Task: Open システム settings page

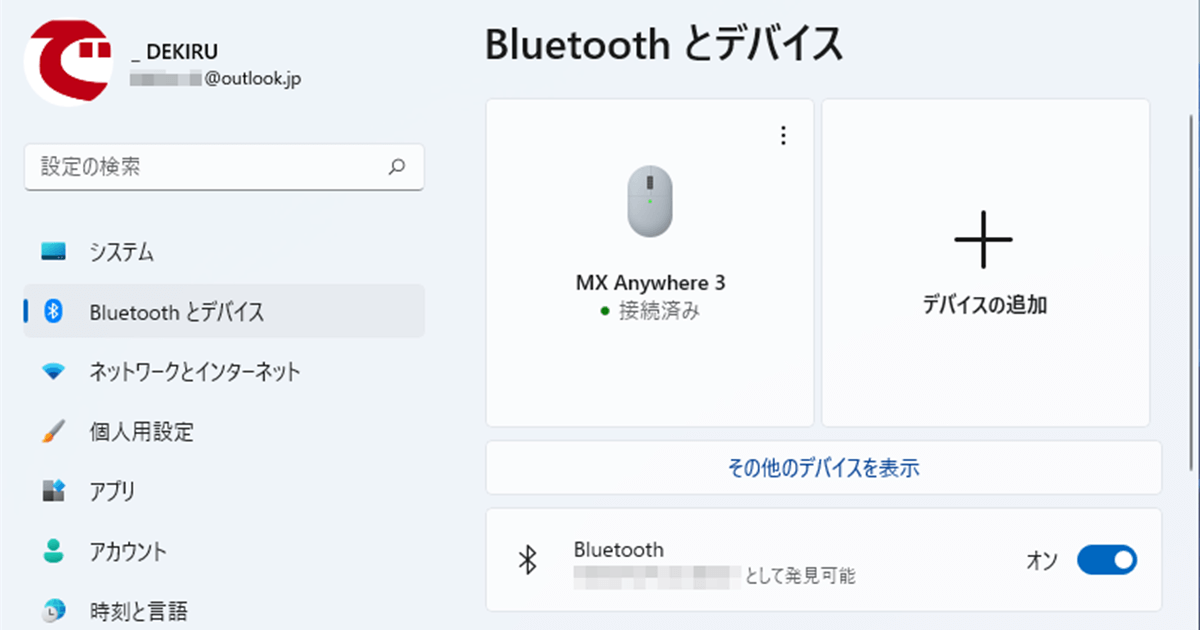Action: pos(121,252)
